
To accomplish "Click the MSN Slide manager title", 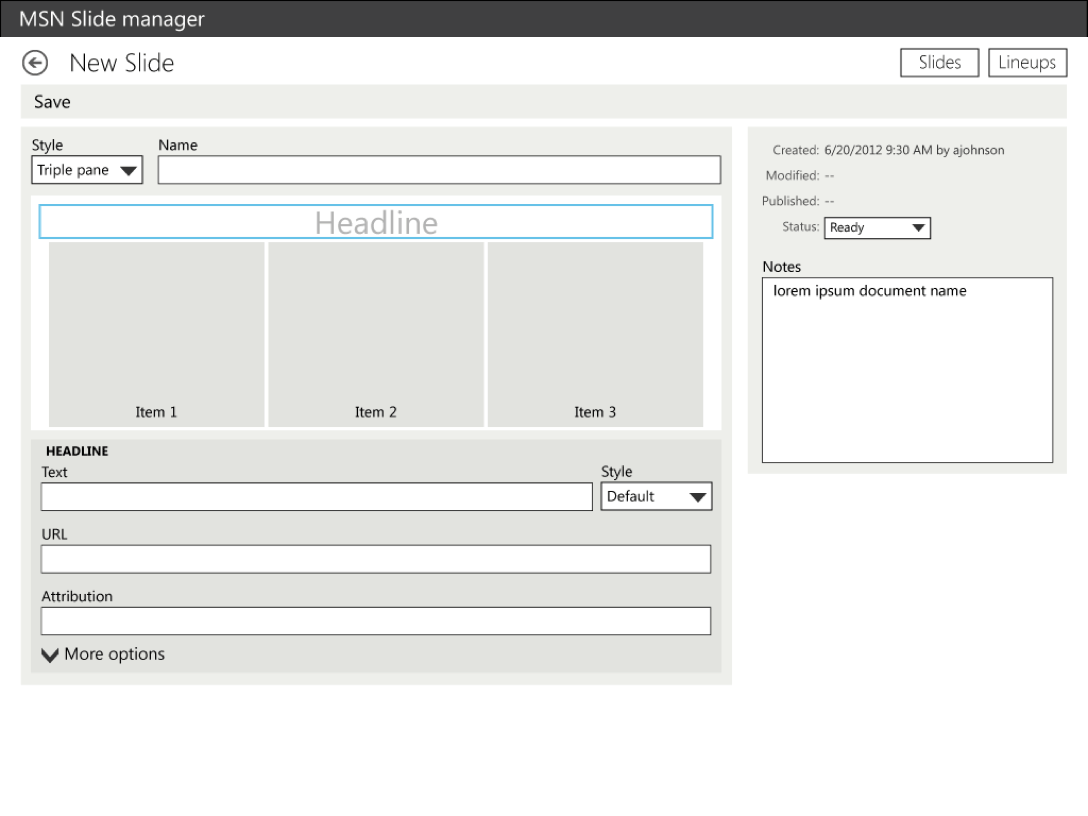I will pyautogui.click(x=112, y=19).
